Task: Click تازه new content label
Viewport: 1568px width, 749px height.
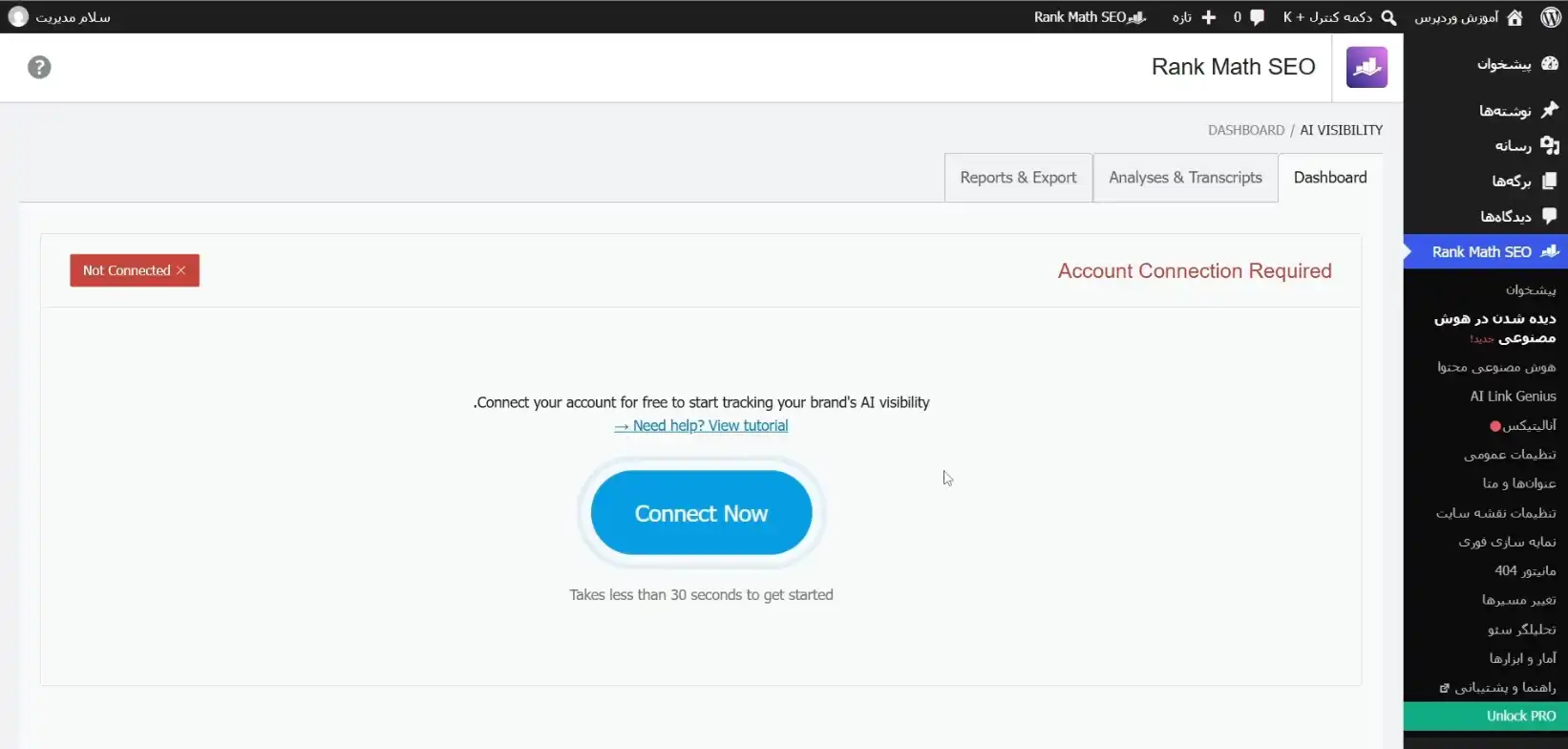Action: pos(1182,17)
